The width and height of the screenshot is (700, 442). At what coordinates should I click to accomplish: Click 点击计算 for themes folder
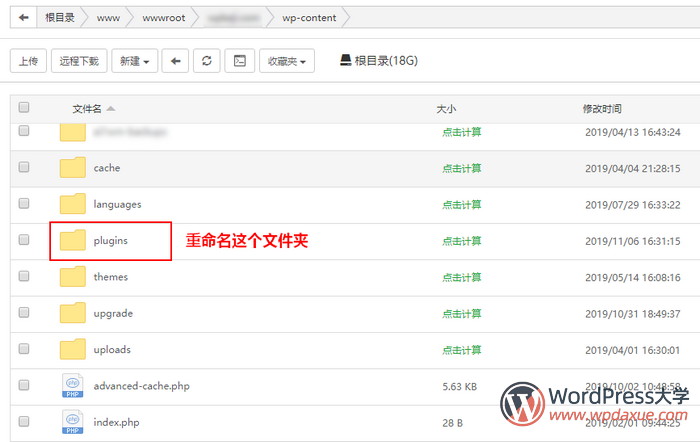(x=462, y=277)
